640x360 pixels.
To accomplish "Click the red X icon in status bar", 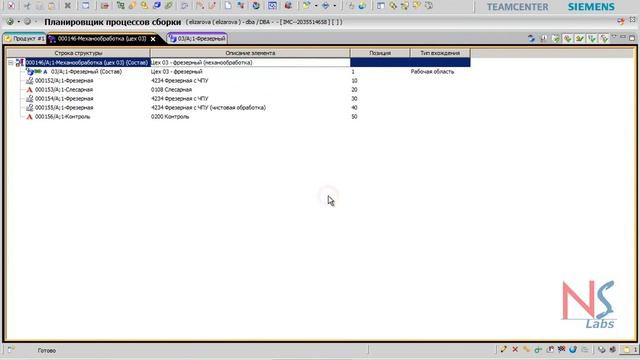I will (515, 349).
